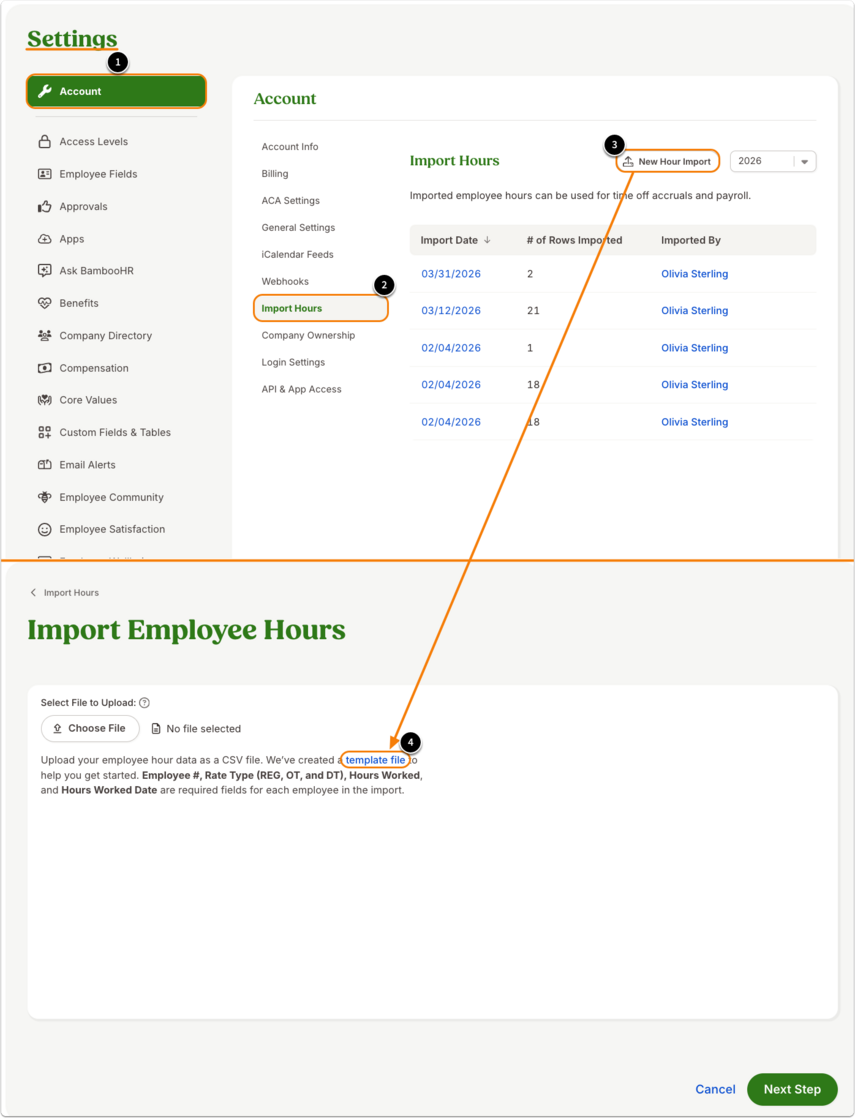855x1118 pixels.
Task: Click the Company Directory people icon
Action: (x=44, y=335)
